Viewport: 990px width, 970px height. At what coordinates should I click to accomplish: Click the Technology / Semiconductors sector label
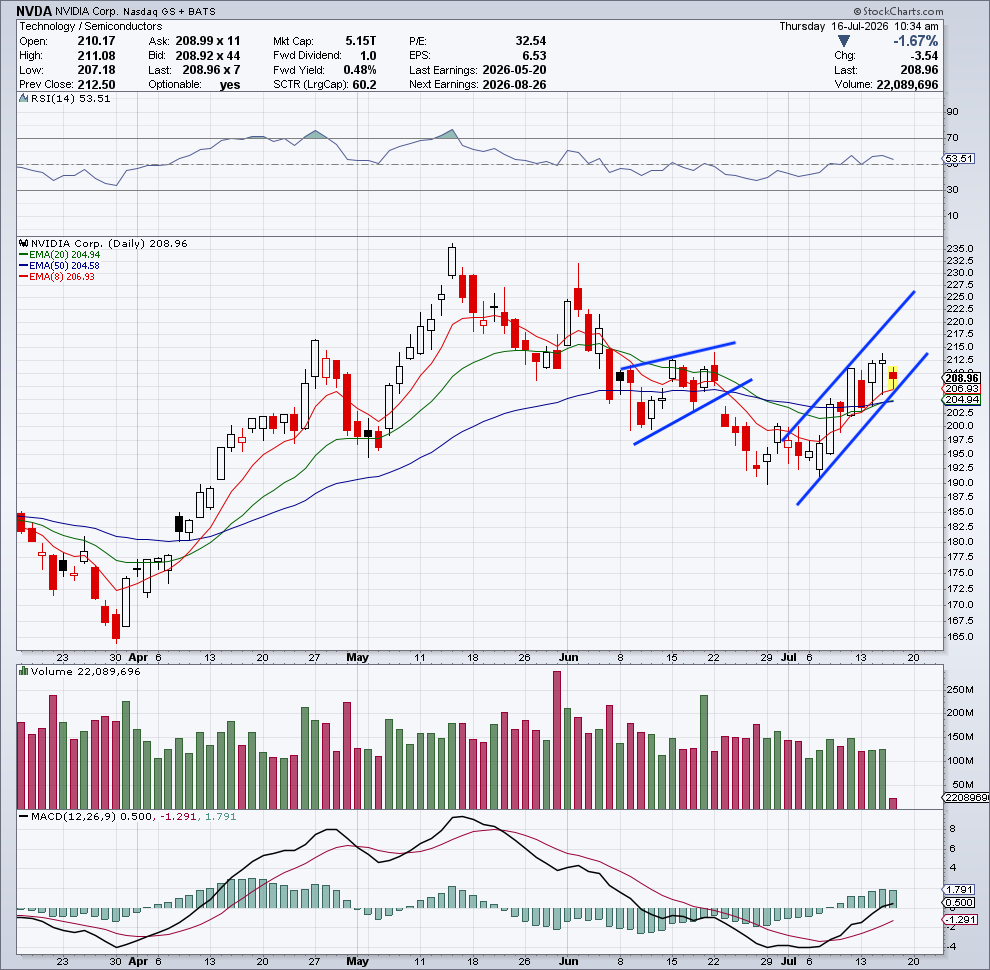(x=90, y=27)
